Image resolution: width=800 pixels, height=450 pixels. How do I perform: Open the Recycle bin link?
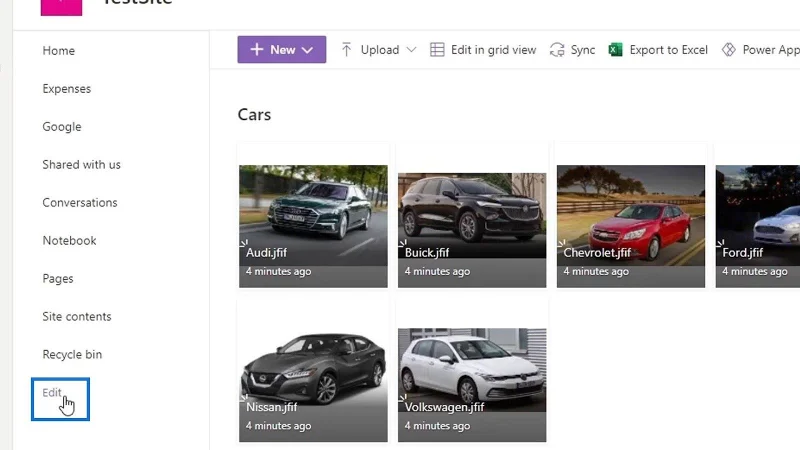72,355
